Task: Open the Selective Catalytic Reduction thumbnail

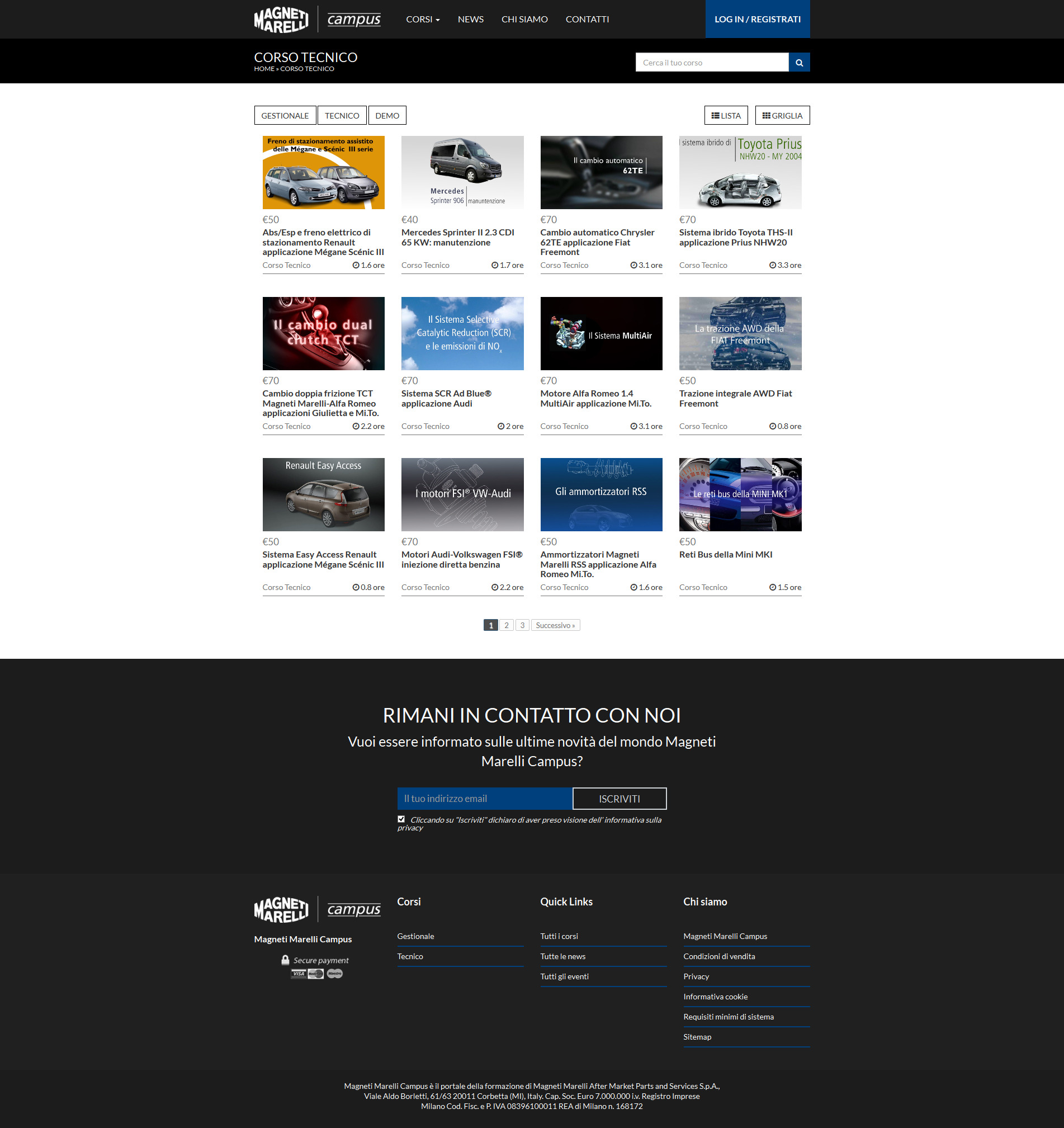Action: [462, 334]
